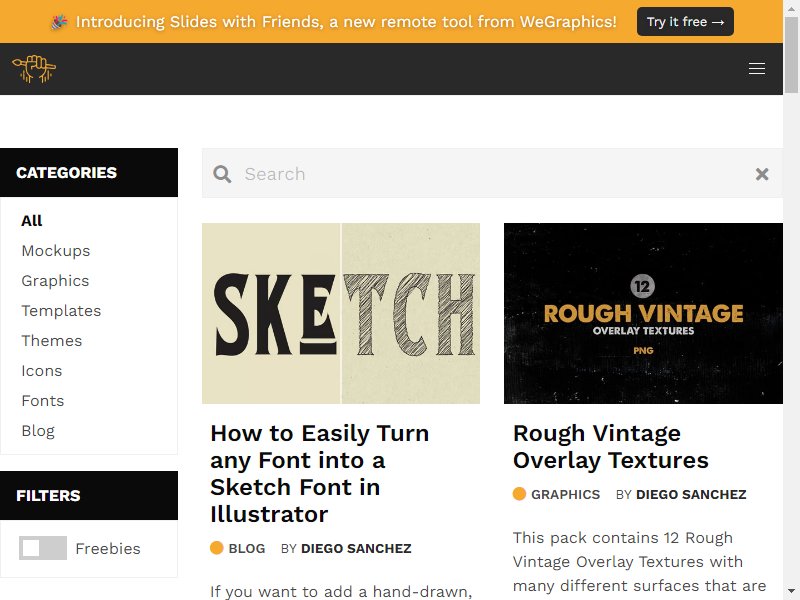Select the All category
Image resolution: width=800 pixels, height=600 pixels.
pos(32,220)
